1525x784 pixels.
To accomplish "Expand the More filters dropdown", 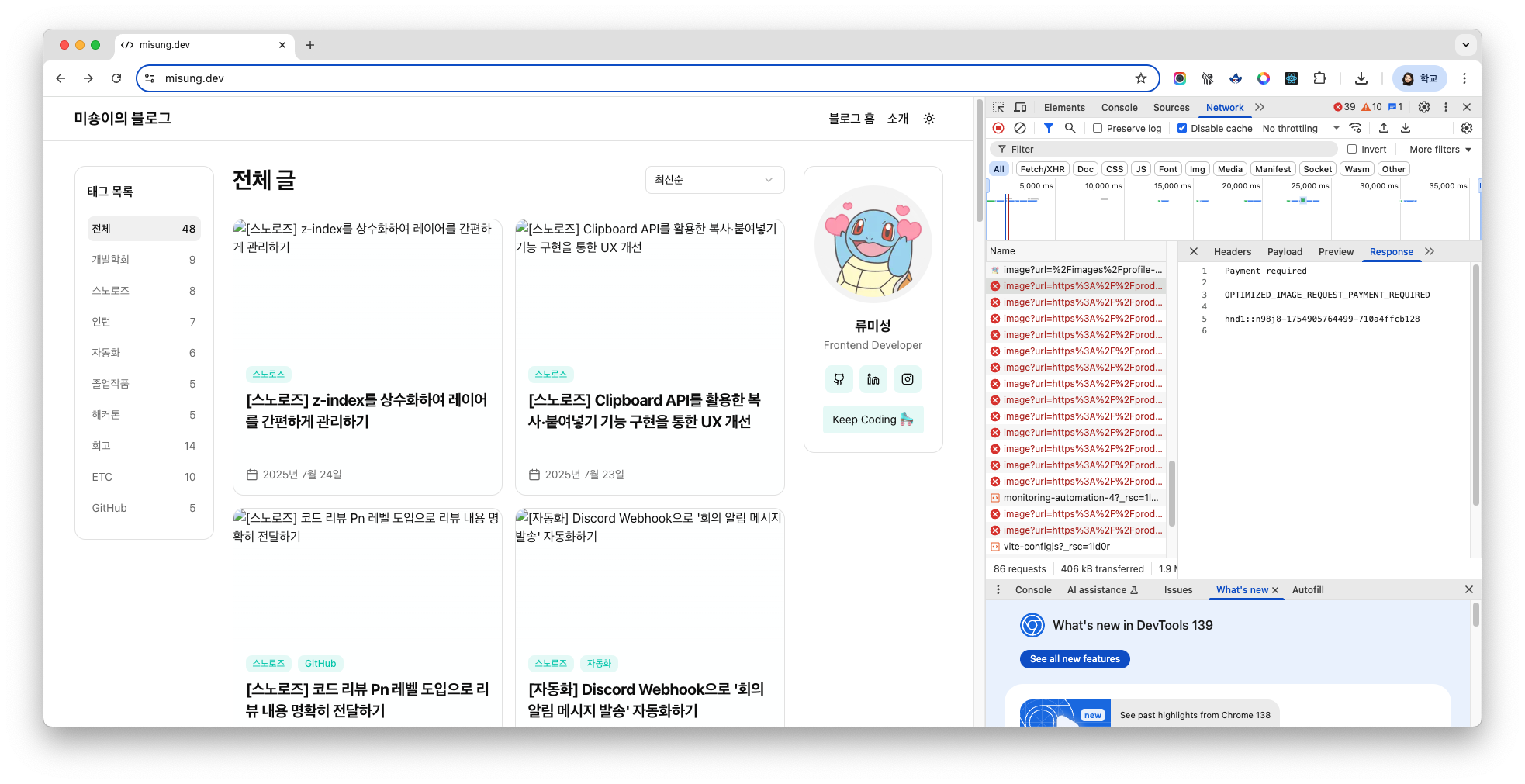I will pyautogui.click(x=1440, y=149).
